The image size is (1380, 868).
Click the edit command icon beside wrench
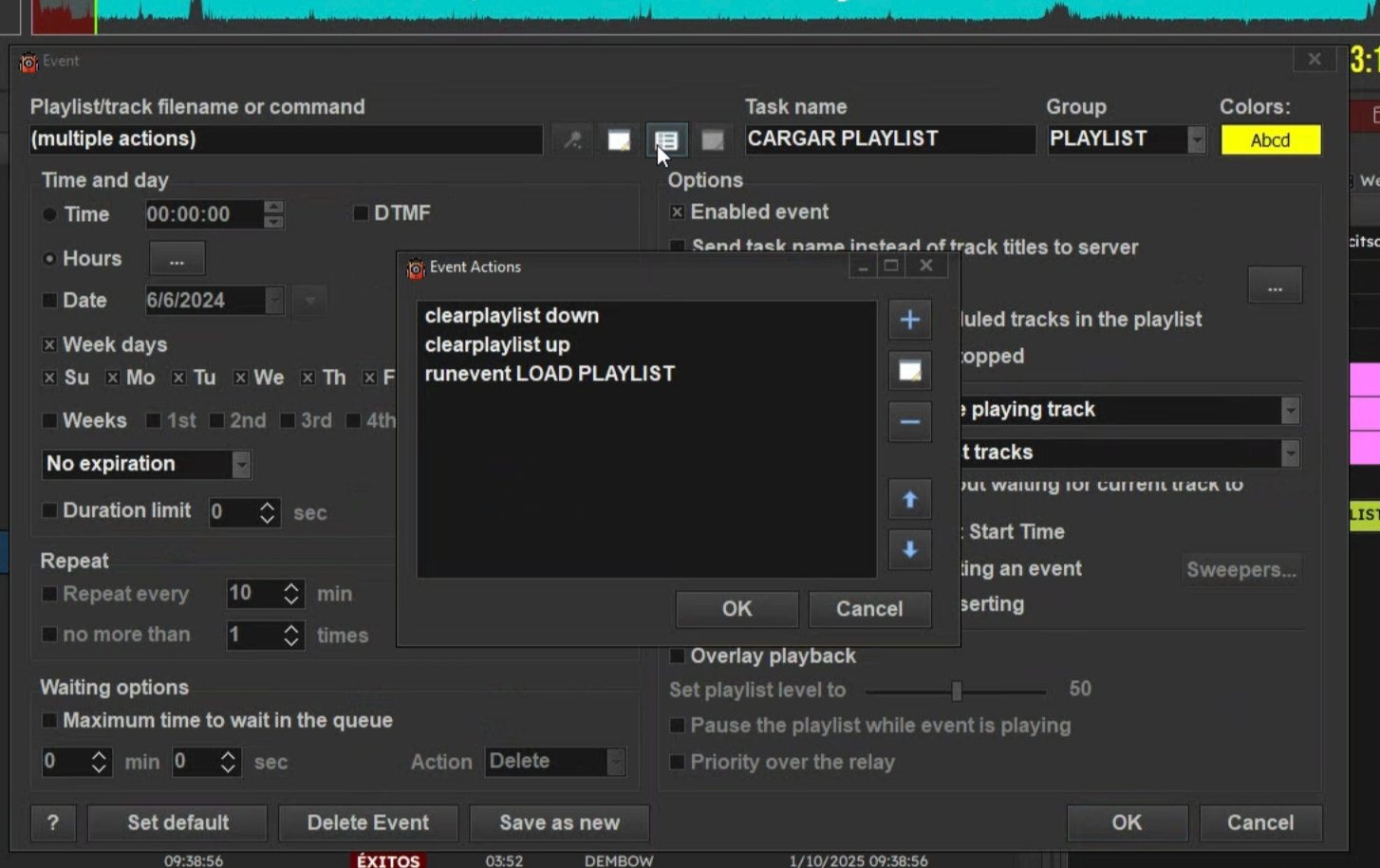point(619,140)
